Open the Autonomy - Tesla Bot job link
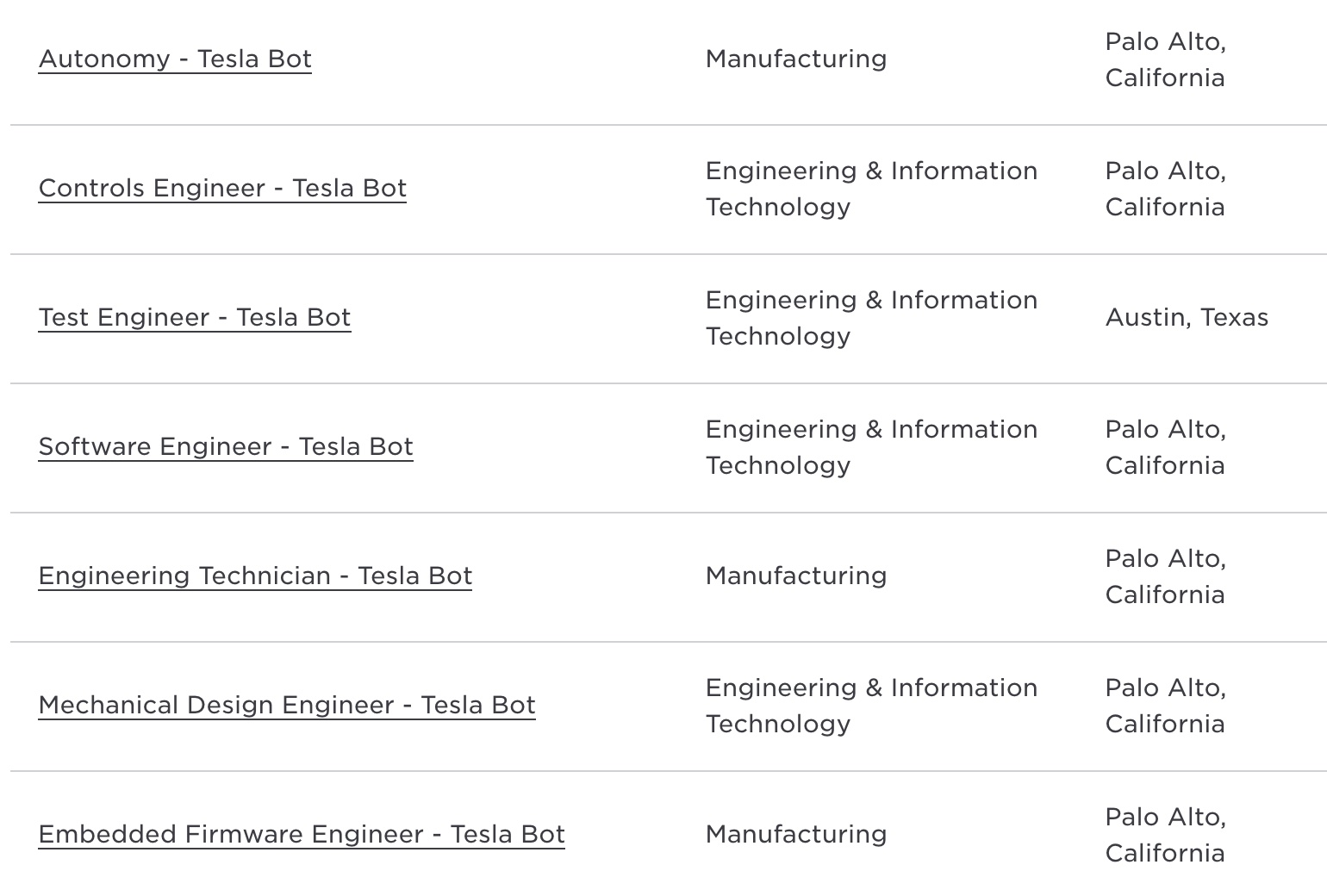 [x=175, y=59]
